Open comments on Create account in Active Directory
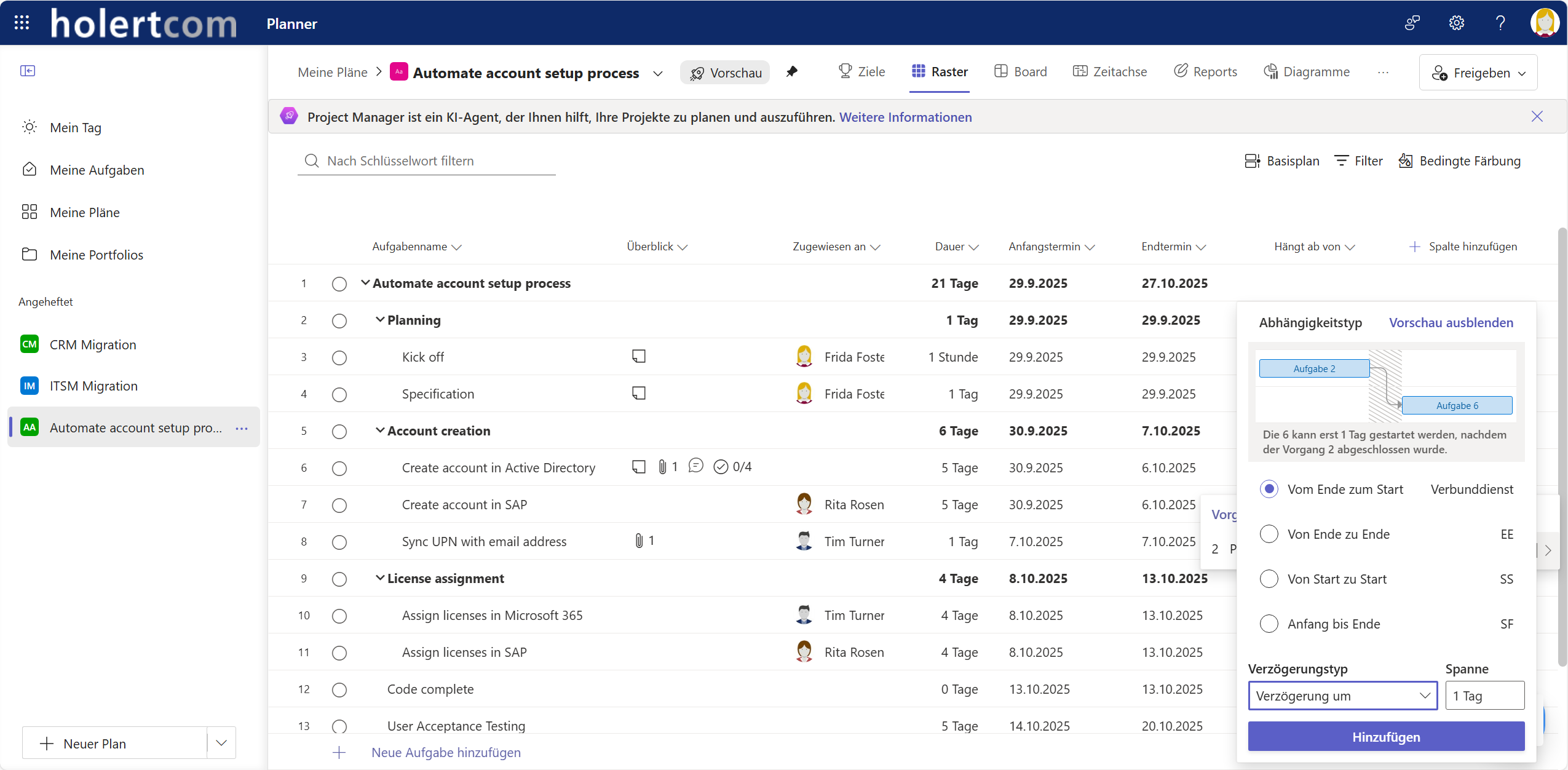The image size is (1568, 770). 695,466
